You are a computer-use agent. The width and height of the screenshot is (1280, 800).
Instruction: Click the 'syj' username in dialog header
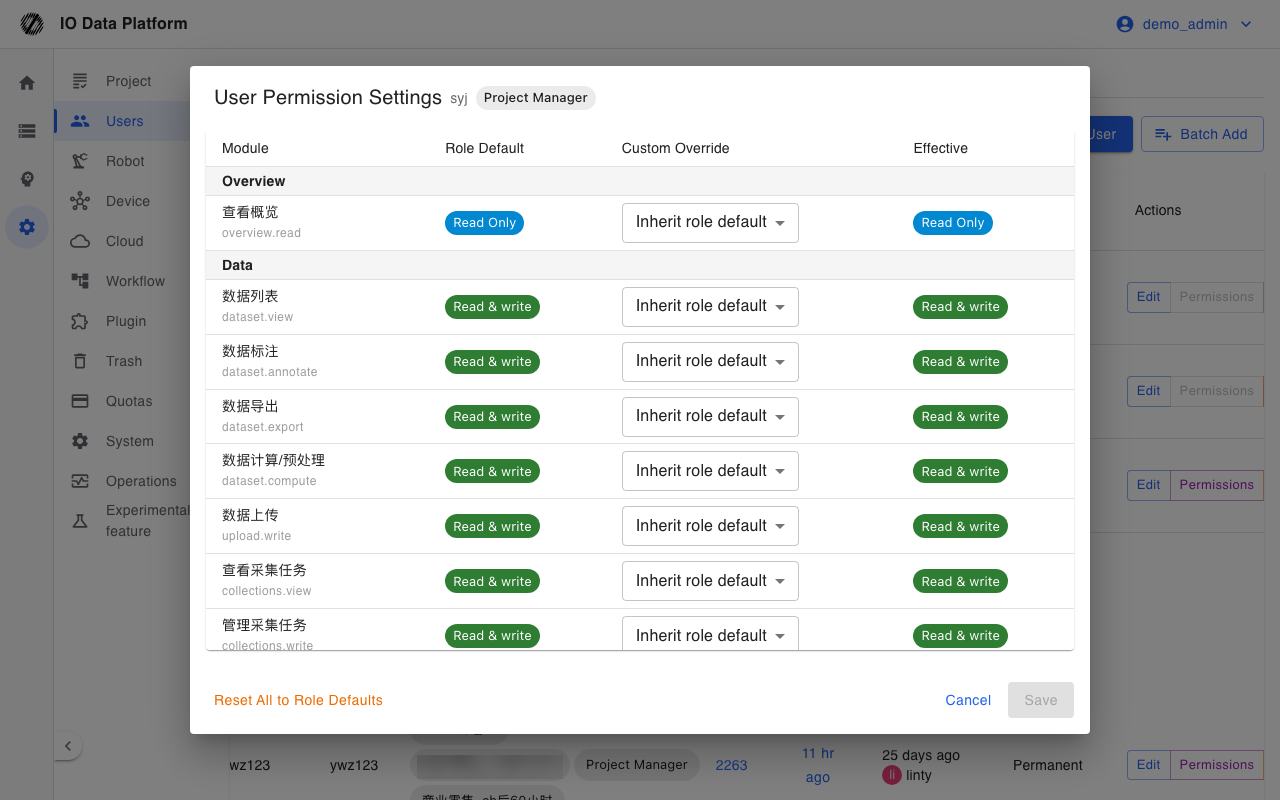pyautogui.click(x=459, y=99)
